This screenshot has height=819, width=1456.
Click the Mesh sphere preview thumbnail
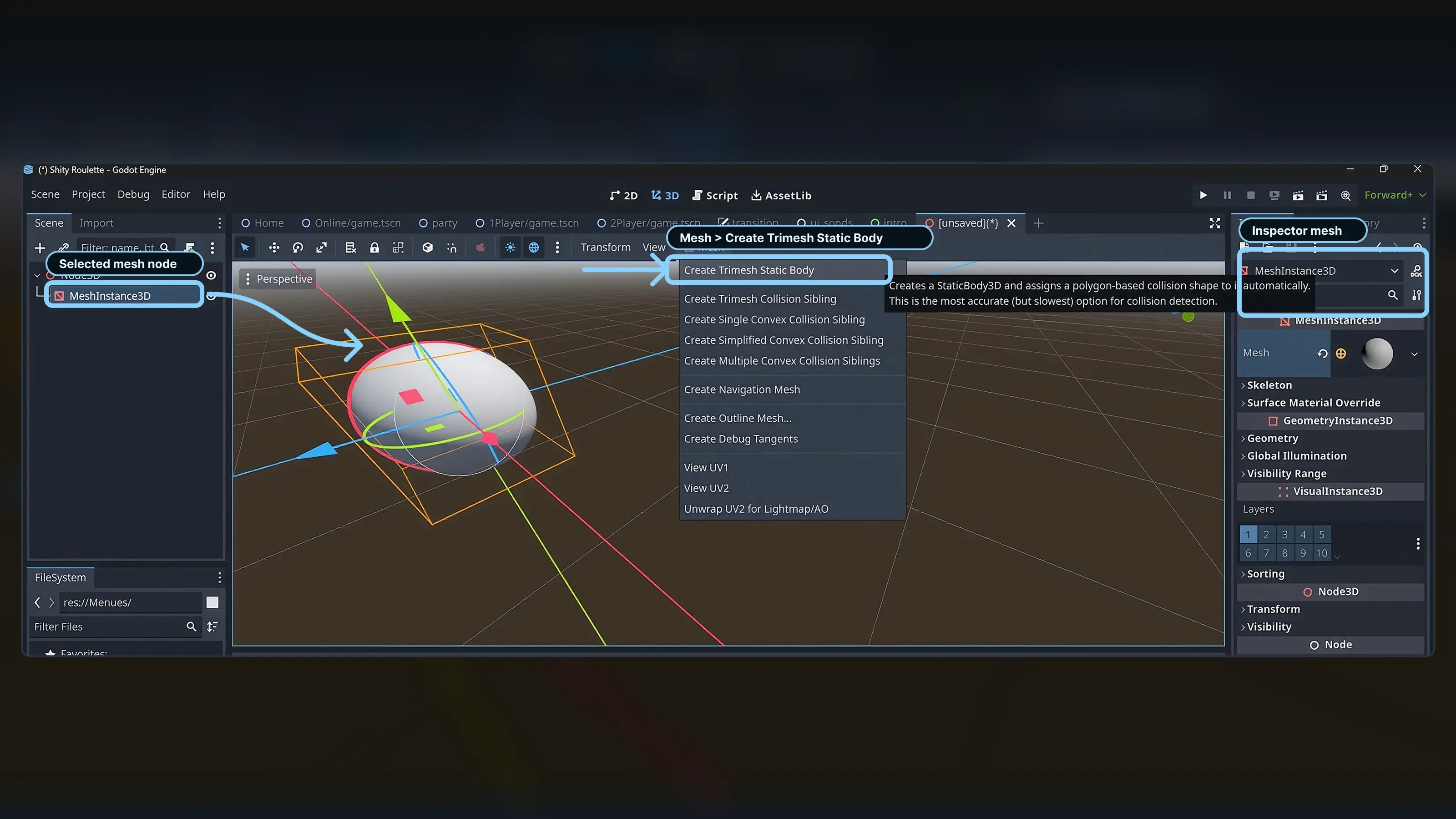tap(1376, 353)
